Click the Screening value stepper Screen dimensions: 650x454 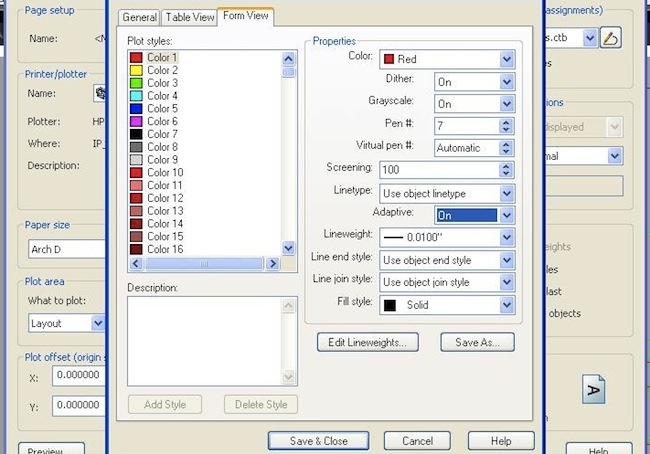point(507,170)
